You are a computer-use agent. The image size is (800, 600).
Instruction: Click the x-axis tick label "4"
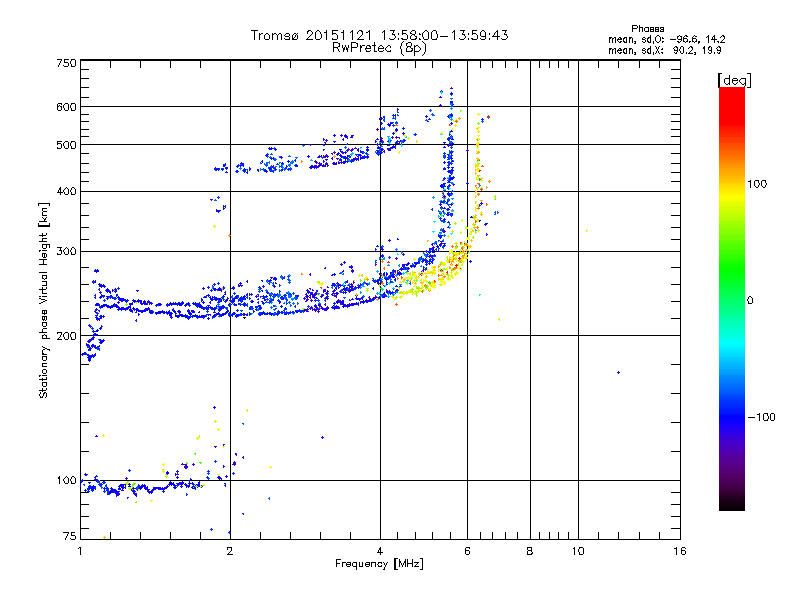tap(380, 551)
